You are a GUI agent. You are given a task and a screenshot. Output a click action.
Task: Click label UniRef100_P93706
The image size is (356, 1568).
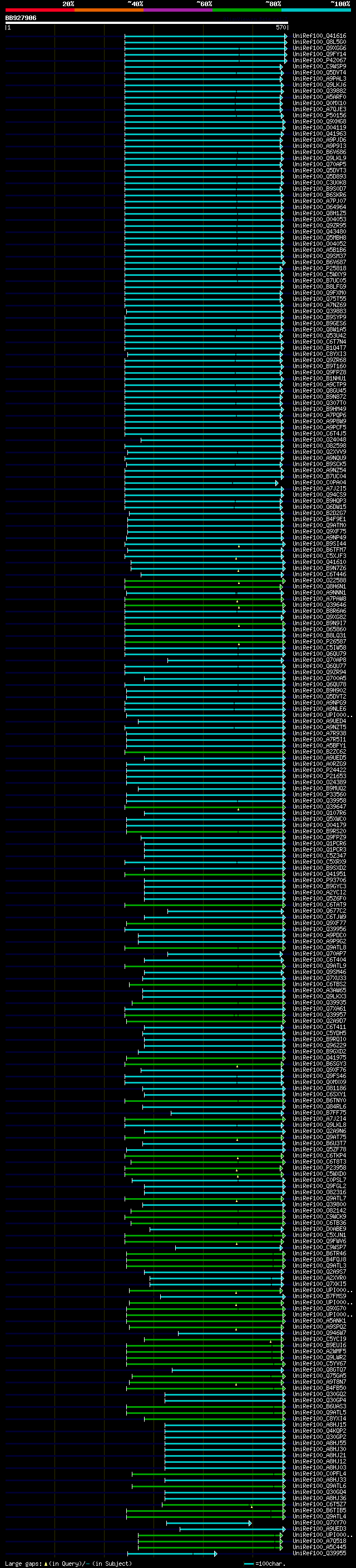[319, 880]
